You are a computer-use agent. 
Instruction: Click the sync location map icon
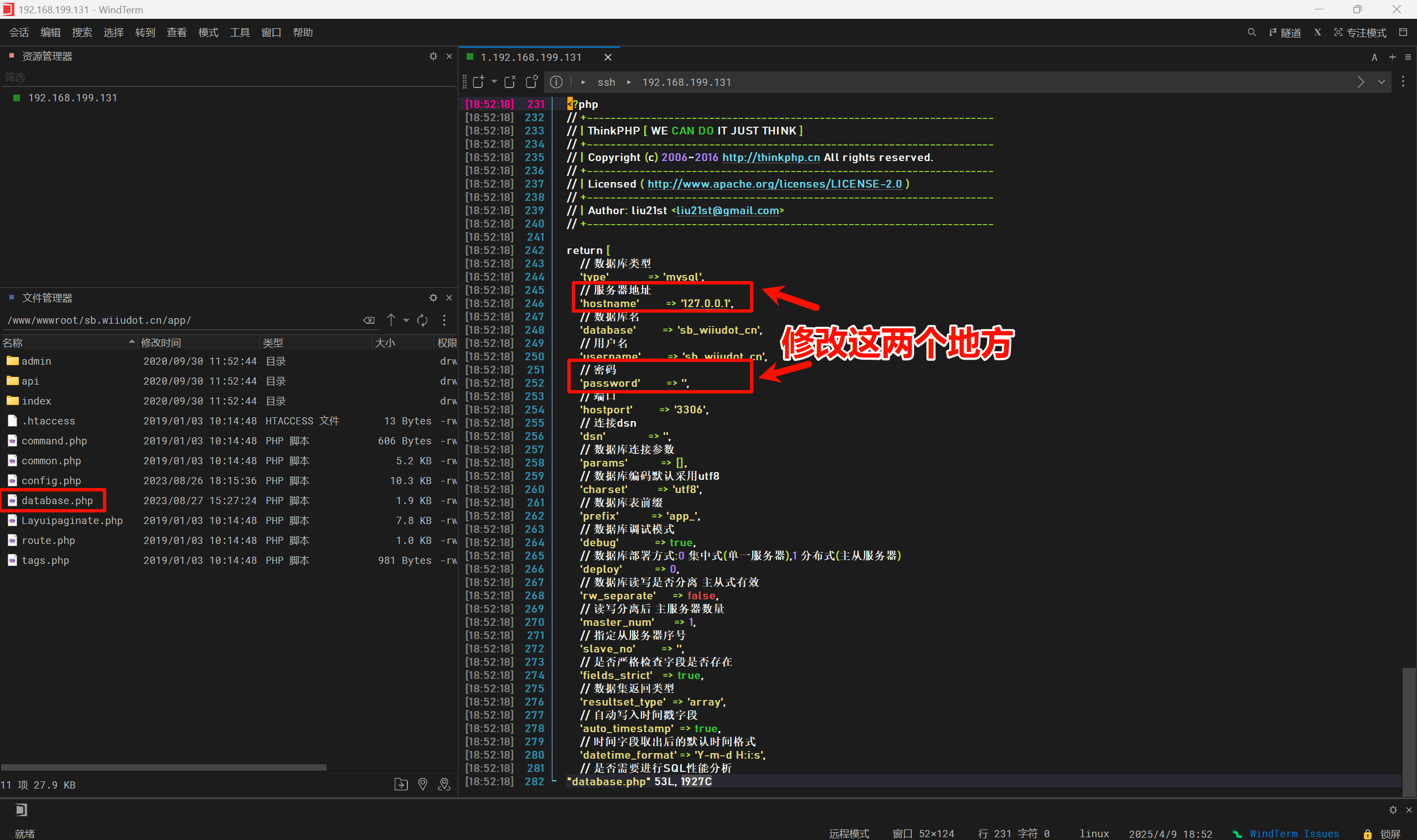pyautogui.click(x=444, y=785)
